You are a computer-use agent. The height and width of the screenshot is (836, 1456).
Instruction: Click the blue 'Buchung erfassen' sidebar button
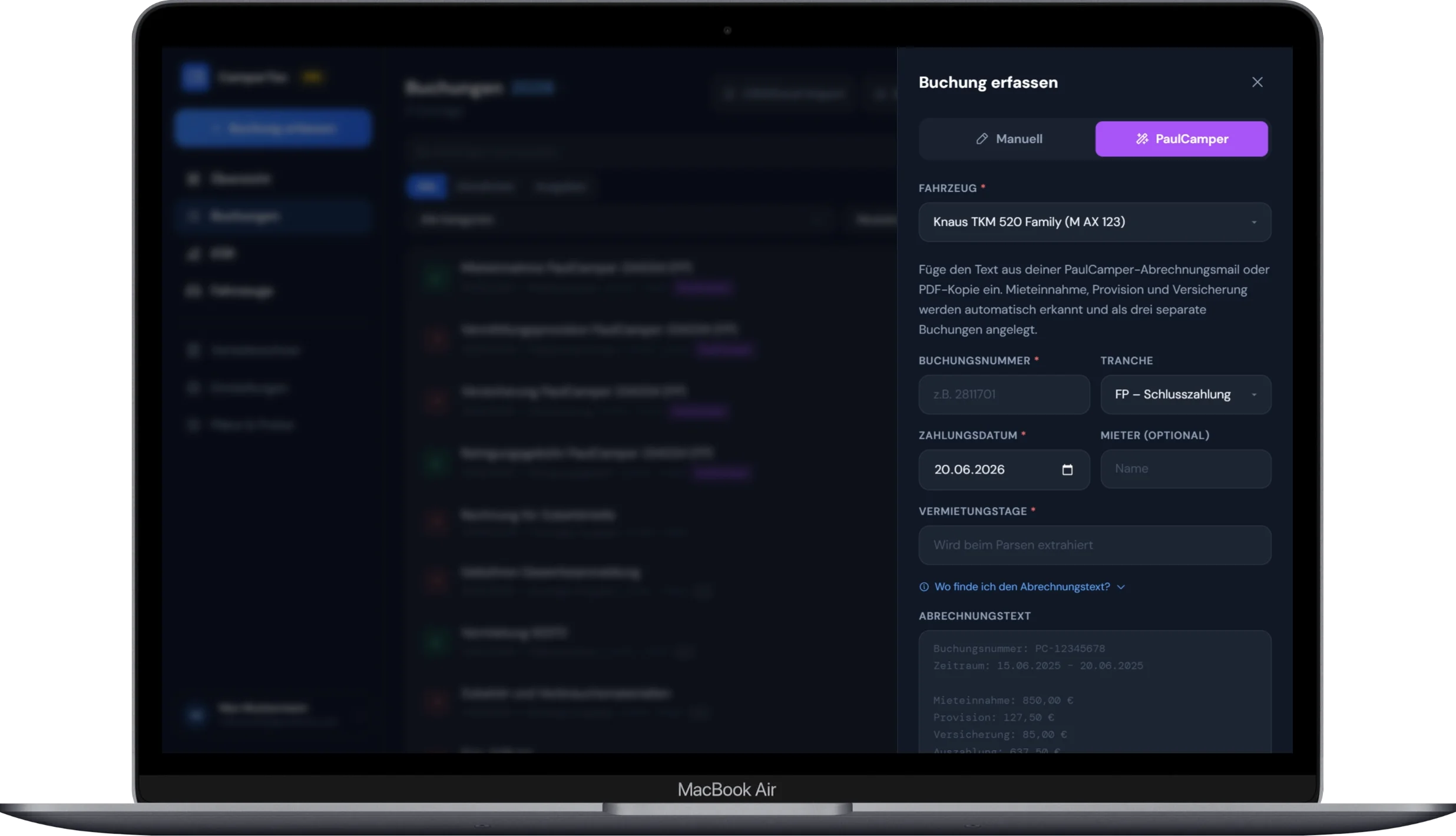point(273,128)
